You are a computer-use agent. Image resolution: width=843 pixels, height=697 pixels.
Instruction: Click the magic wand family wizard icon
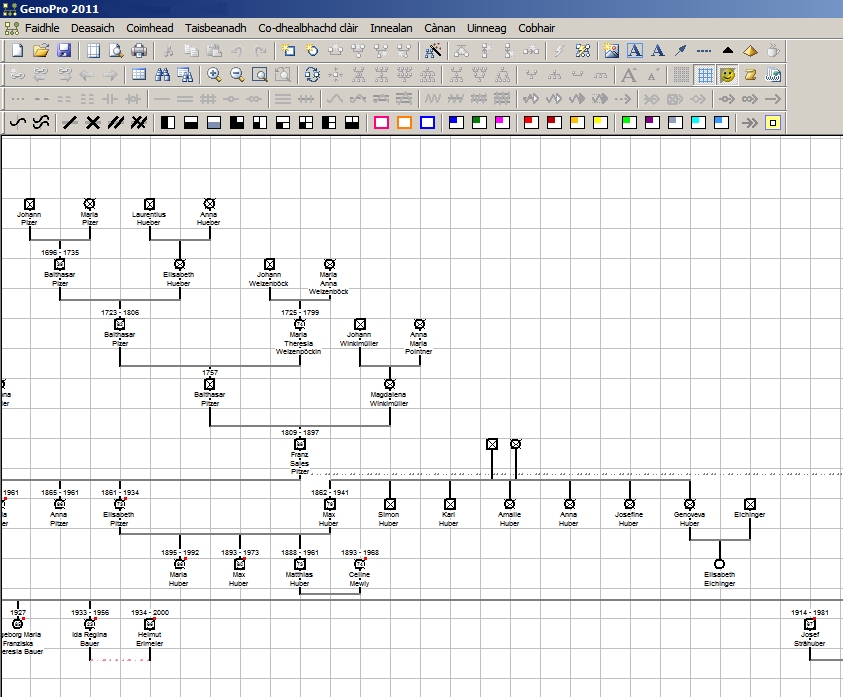[433, 50]
